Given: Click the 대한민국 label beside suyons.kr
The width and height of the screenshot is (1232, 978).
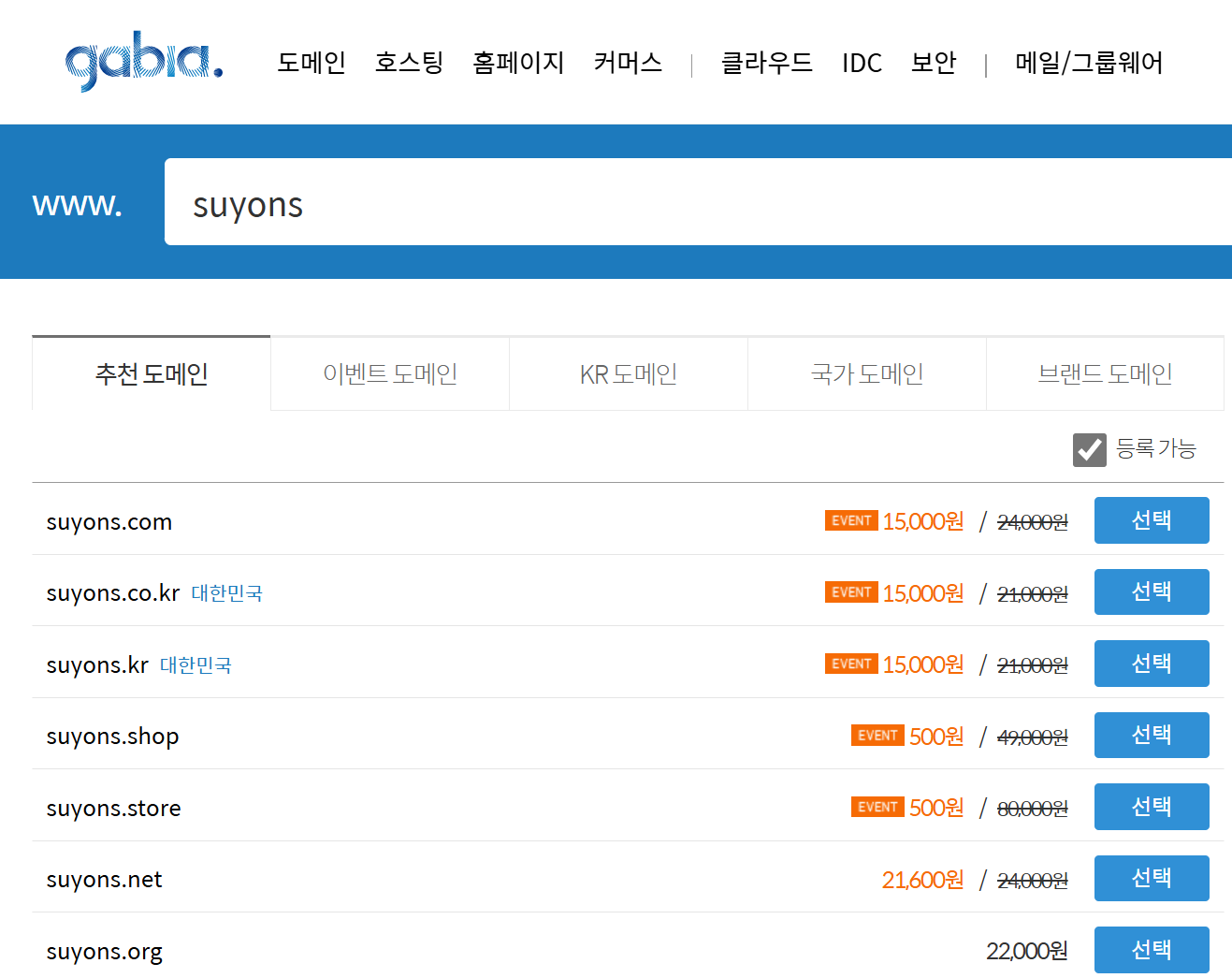Looking at the screenshot, I should (x=196, y=665).
